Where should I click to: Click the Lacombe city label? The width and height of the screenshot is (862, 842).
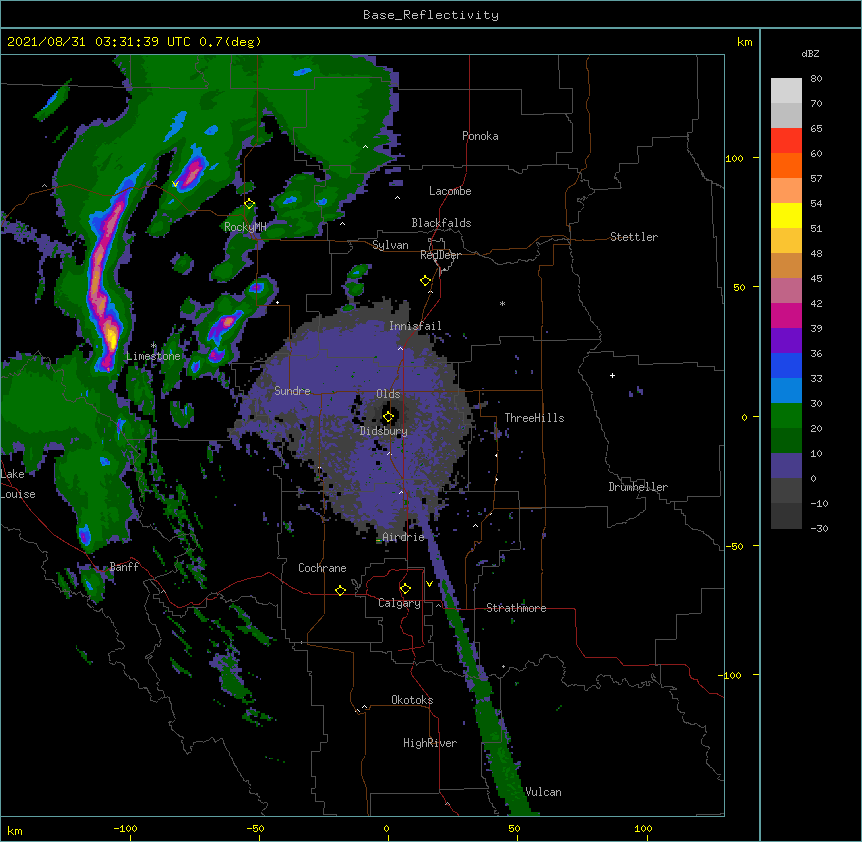[x=450, y=191]
